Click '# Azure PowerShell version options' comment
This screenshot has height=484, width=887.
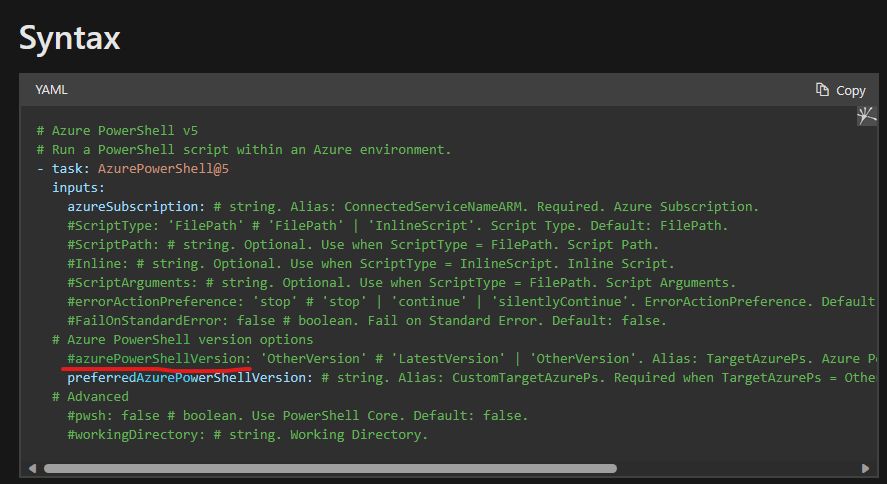[x=183, y=340]
